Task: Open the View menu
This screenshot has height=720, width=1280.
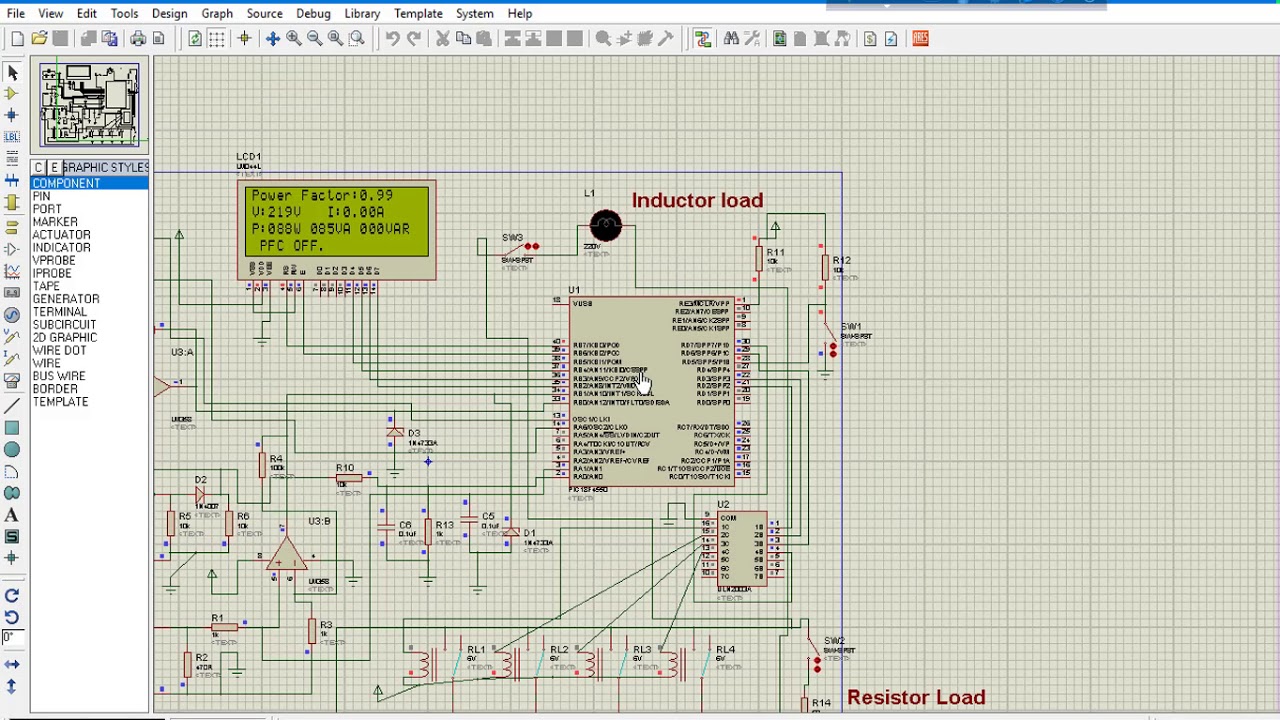Action: (50, 13)
